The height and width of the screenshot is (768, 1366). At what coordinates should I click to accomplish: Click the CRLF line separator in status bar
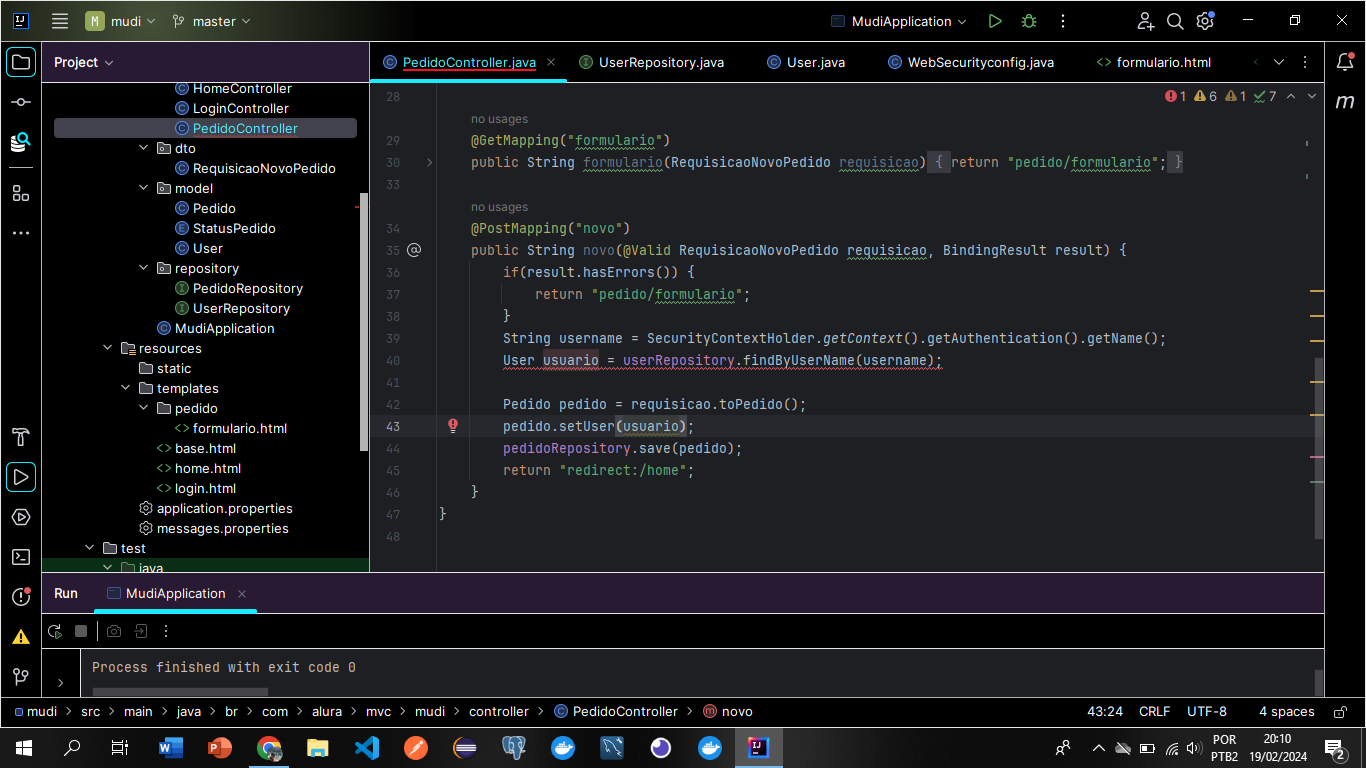pyautogui.click(x=1154, y=712)
